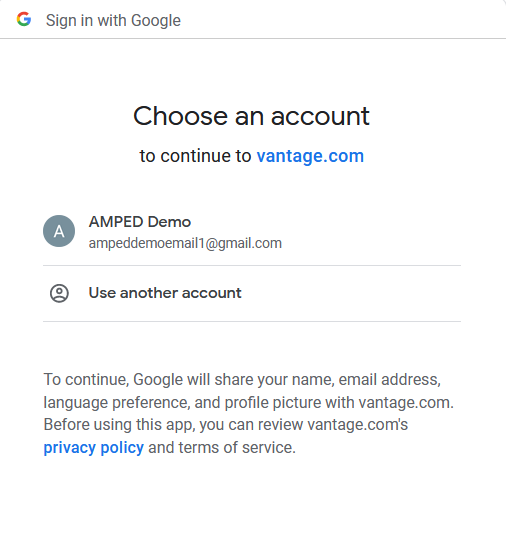Click the Use another account label
Viewport: 506px width, 543px height.
165,293
